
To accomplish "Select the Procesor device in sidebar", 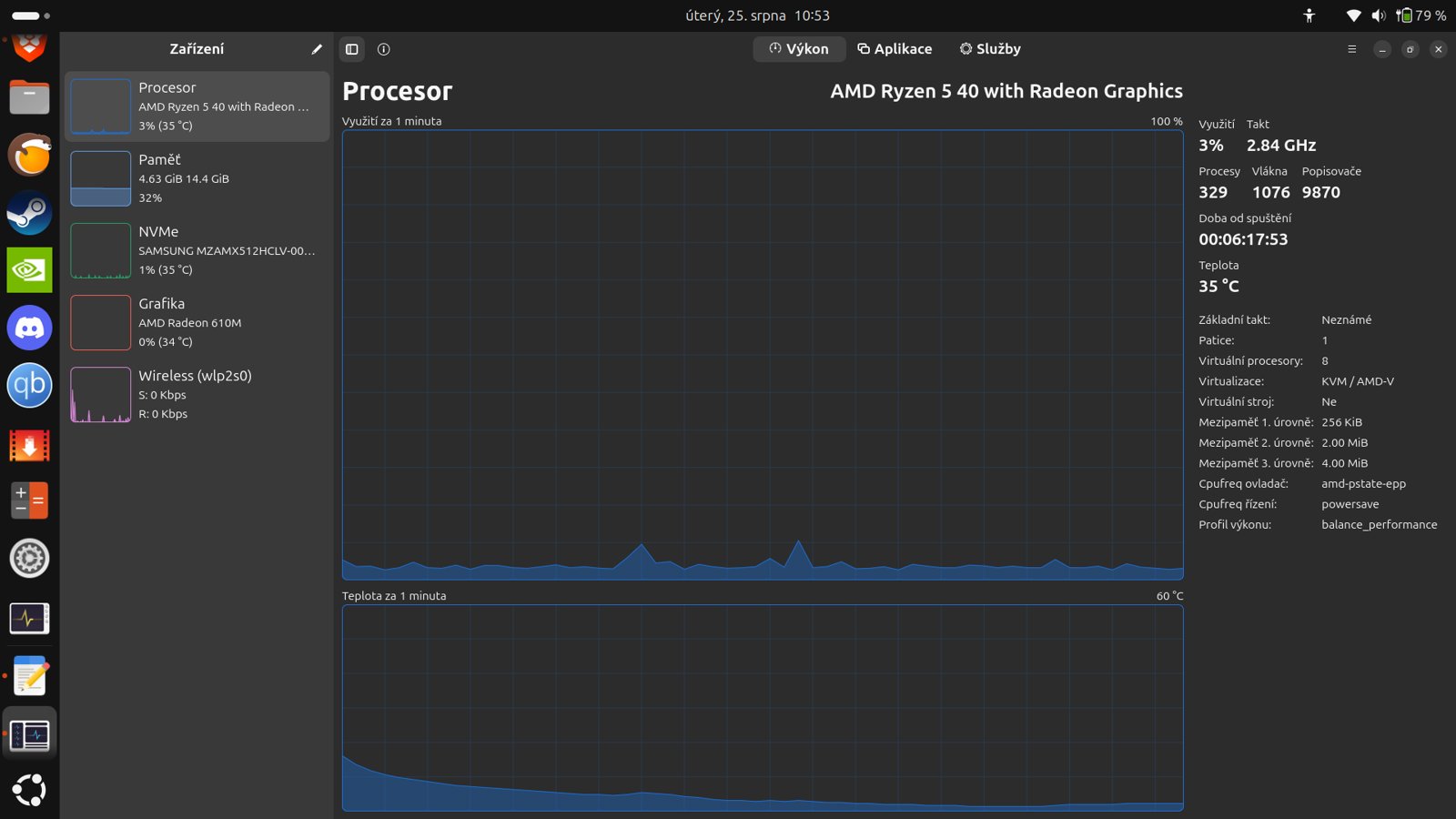I will coord(197,106).
